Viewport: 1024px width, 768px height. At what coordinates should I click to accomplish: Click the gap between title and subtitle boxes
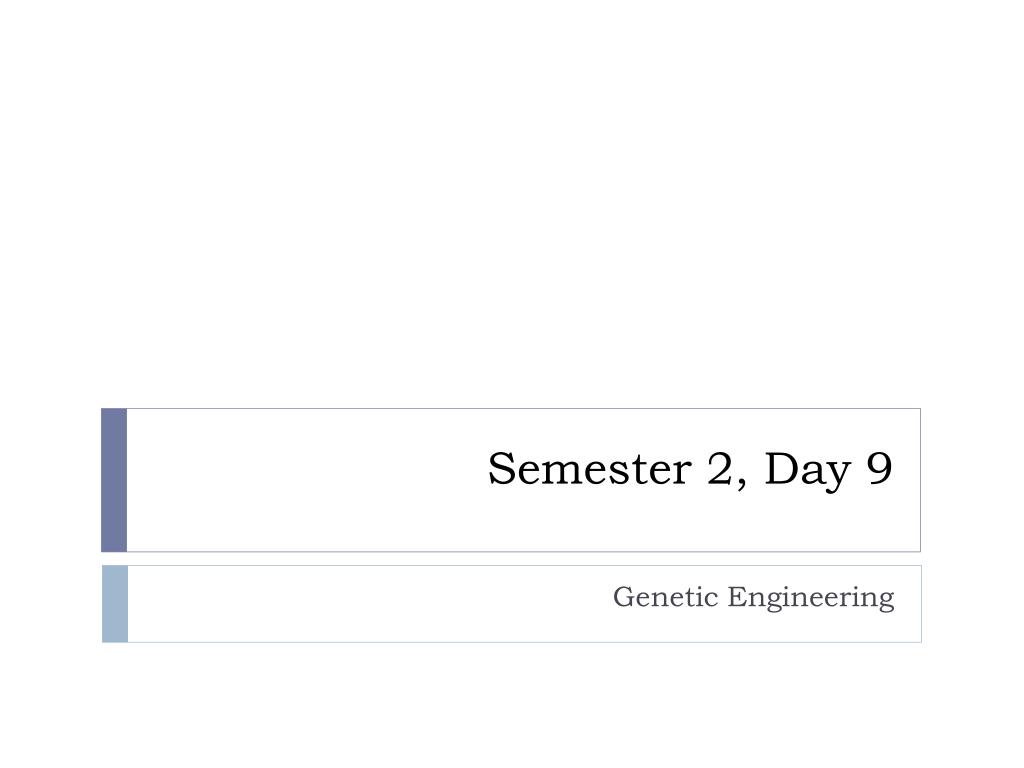(x=511, y=559)
